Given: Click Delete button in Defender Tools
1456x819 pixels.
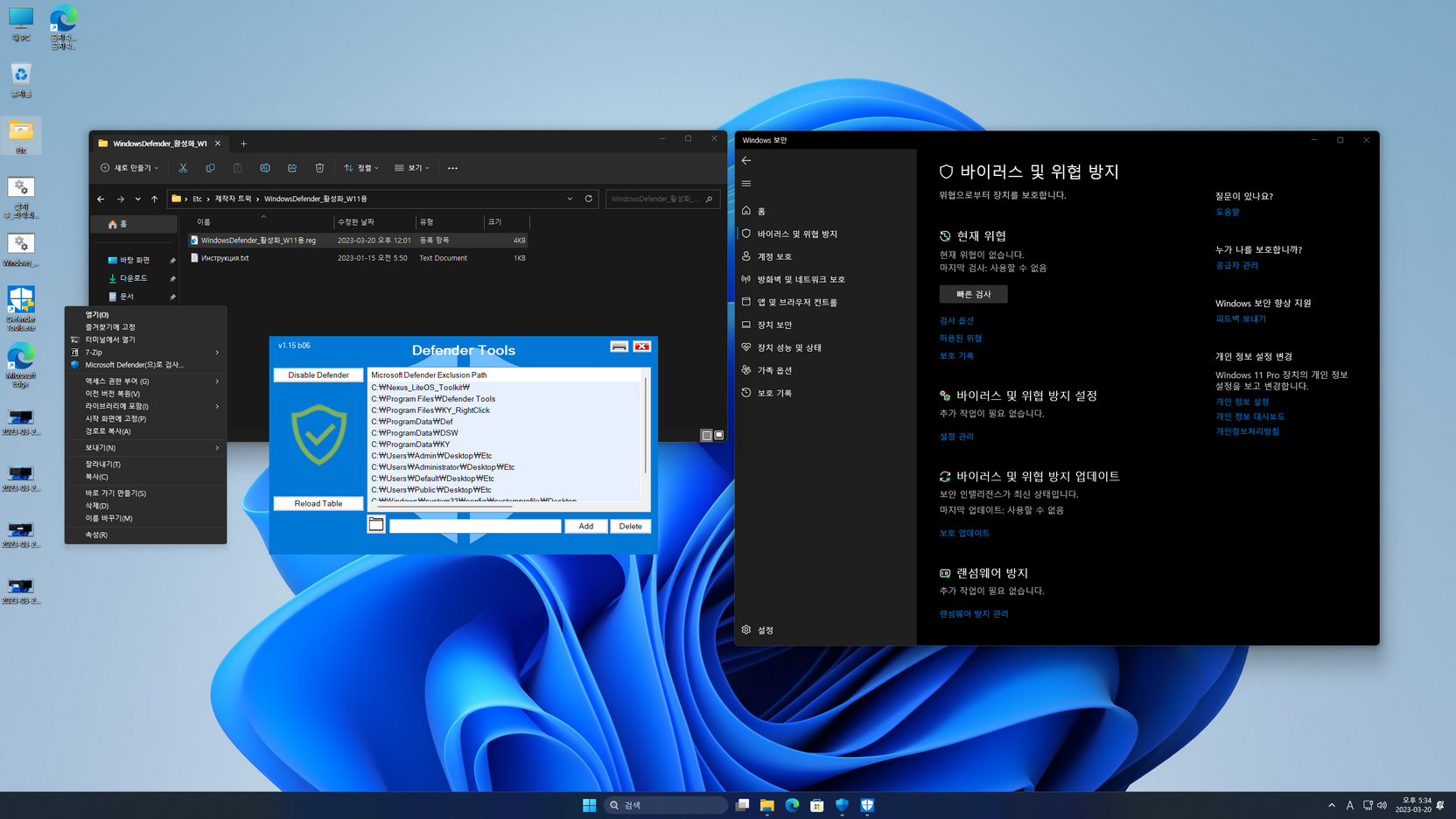Looking at the screenshot, I should (x=630, y=527).
